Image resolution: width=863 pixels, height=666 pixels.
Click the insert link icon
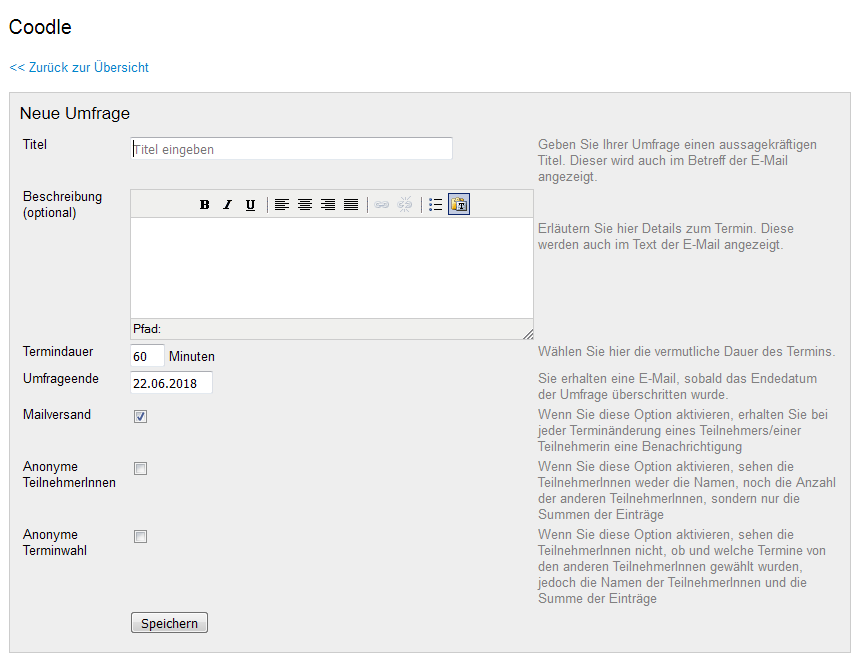pos(382,205)
